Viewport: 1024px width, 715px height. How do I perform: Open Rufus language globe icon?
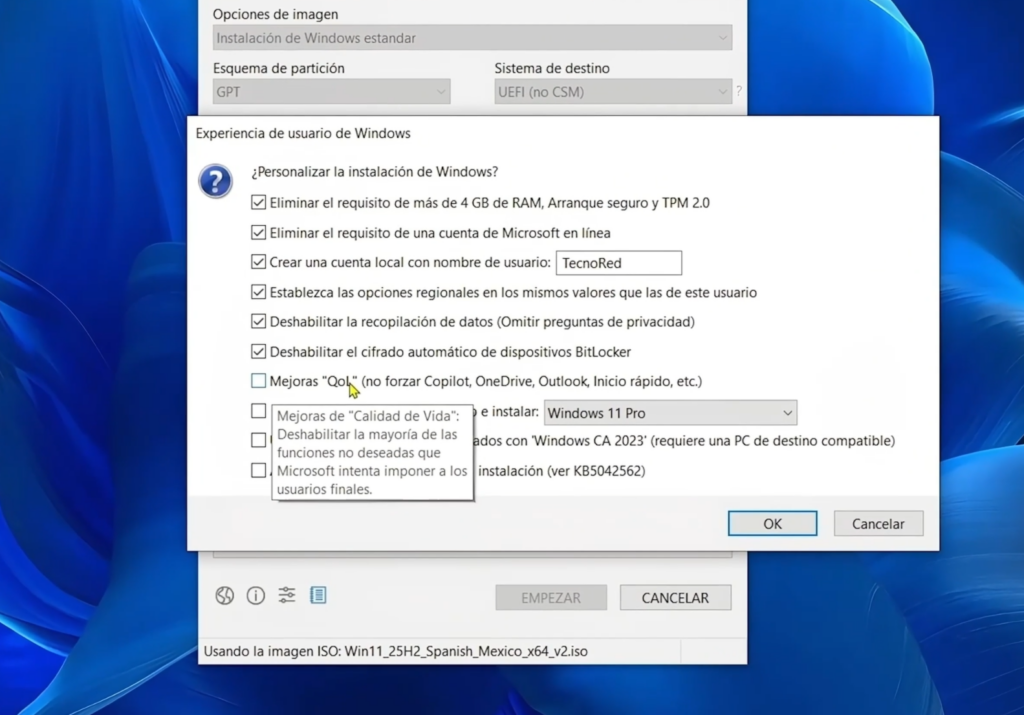click(225, 596)
